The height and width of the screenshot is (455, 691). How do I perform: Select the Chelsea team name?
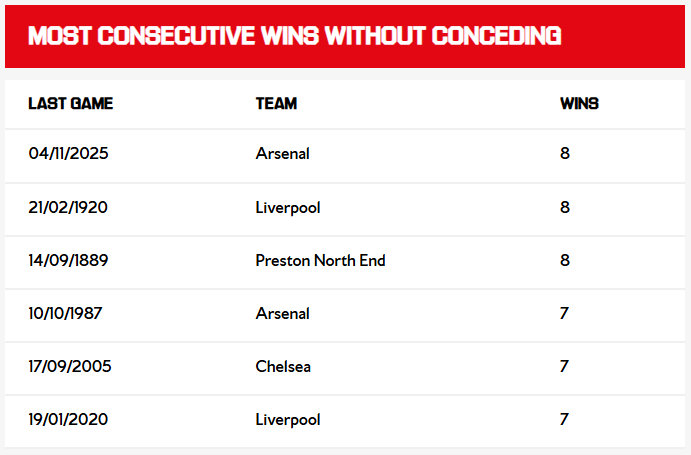283,367
